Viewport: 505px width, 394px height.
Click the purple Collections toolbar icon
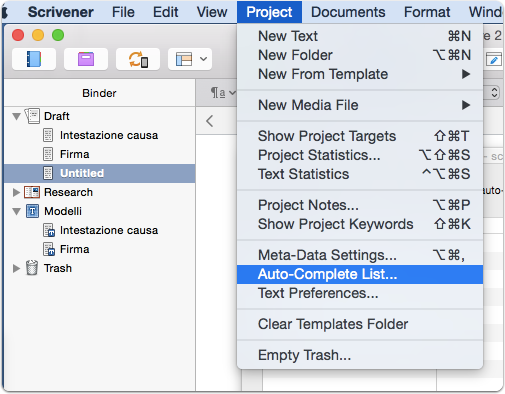(x=86, y=59)
